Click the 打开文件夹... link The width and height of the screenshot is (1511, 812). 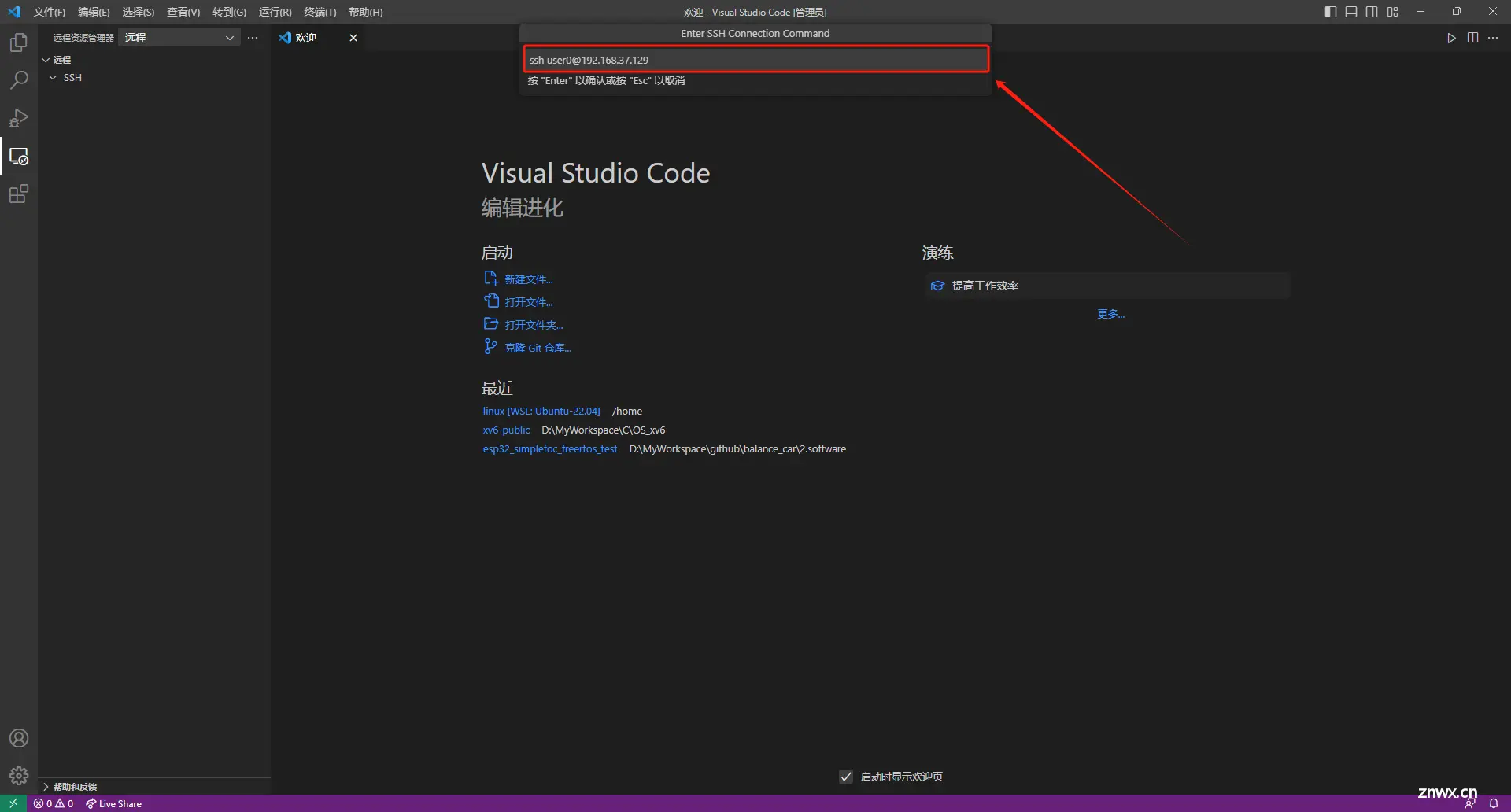pyautogui.click(x=534, y=325)
